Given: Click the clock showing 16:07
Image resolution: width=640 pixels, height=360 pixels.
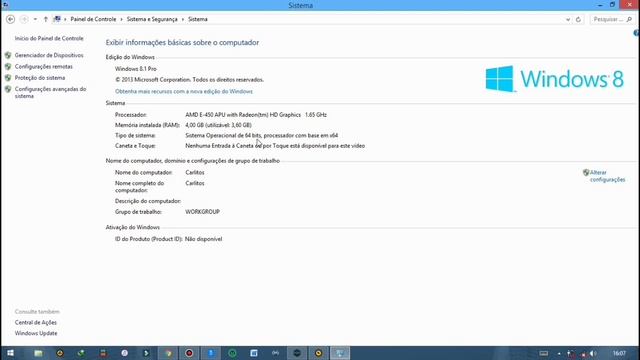Looking at the screenshot, I should click(x=619, y=353).
